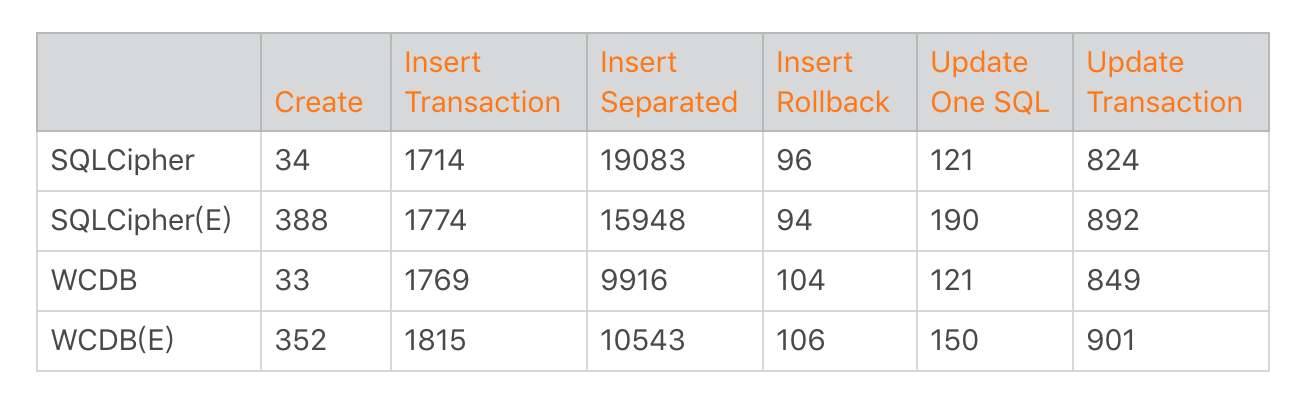This screenshot has height=402, width=1302.
Task: Click the Insert Separated header
Action: pyautogui.click(x=669, y=82)
